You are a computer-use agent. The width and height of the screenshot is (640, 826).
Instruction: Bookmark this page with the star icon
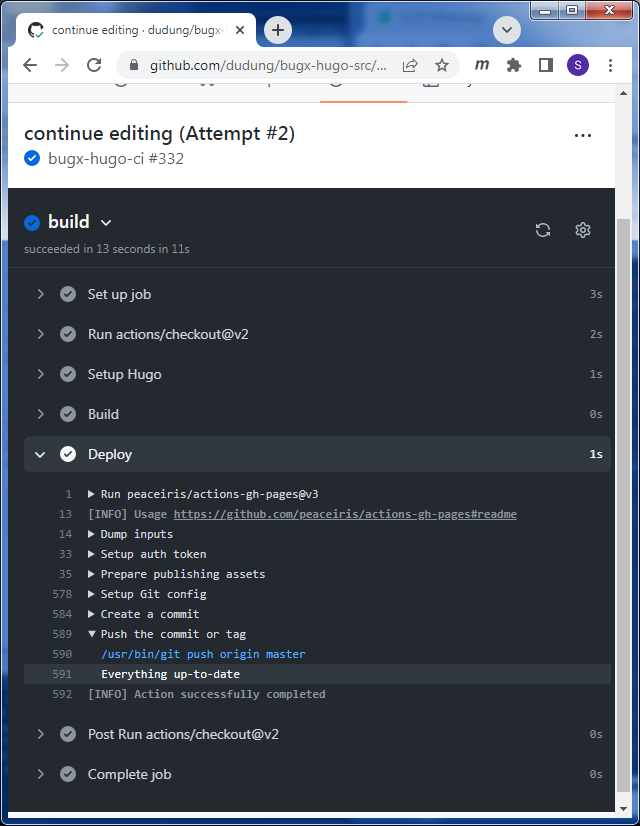[x=441, y=65]
